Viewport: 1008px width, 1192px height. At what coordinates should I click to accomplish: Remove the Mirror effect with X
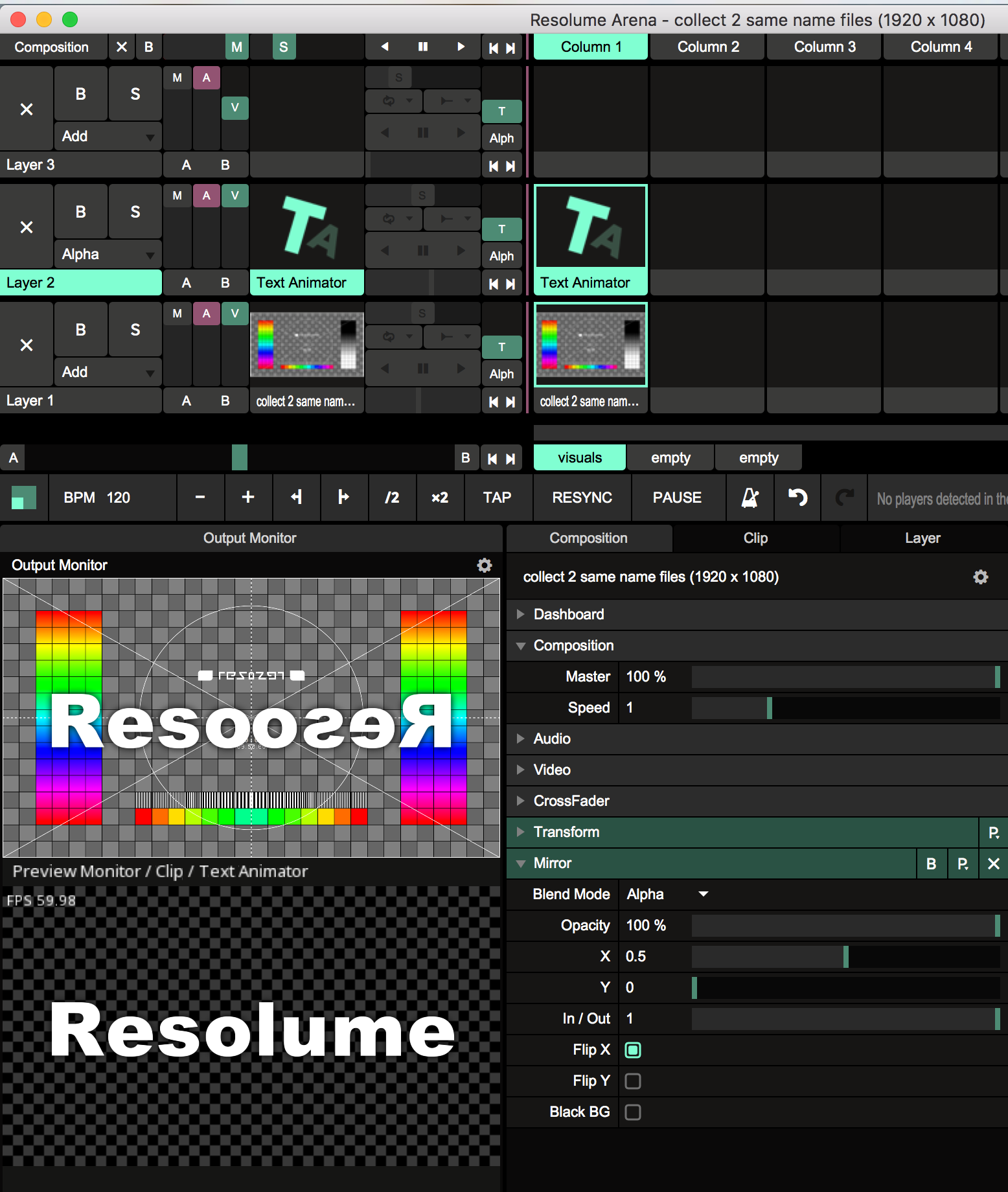pos(993,864)
